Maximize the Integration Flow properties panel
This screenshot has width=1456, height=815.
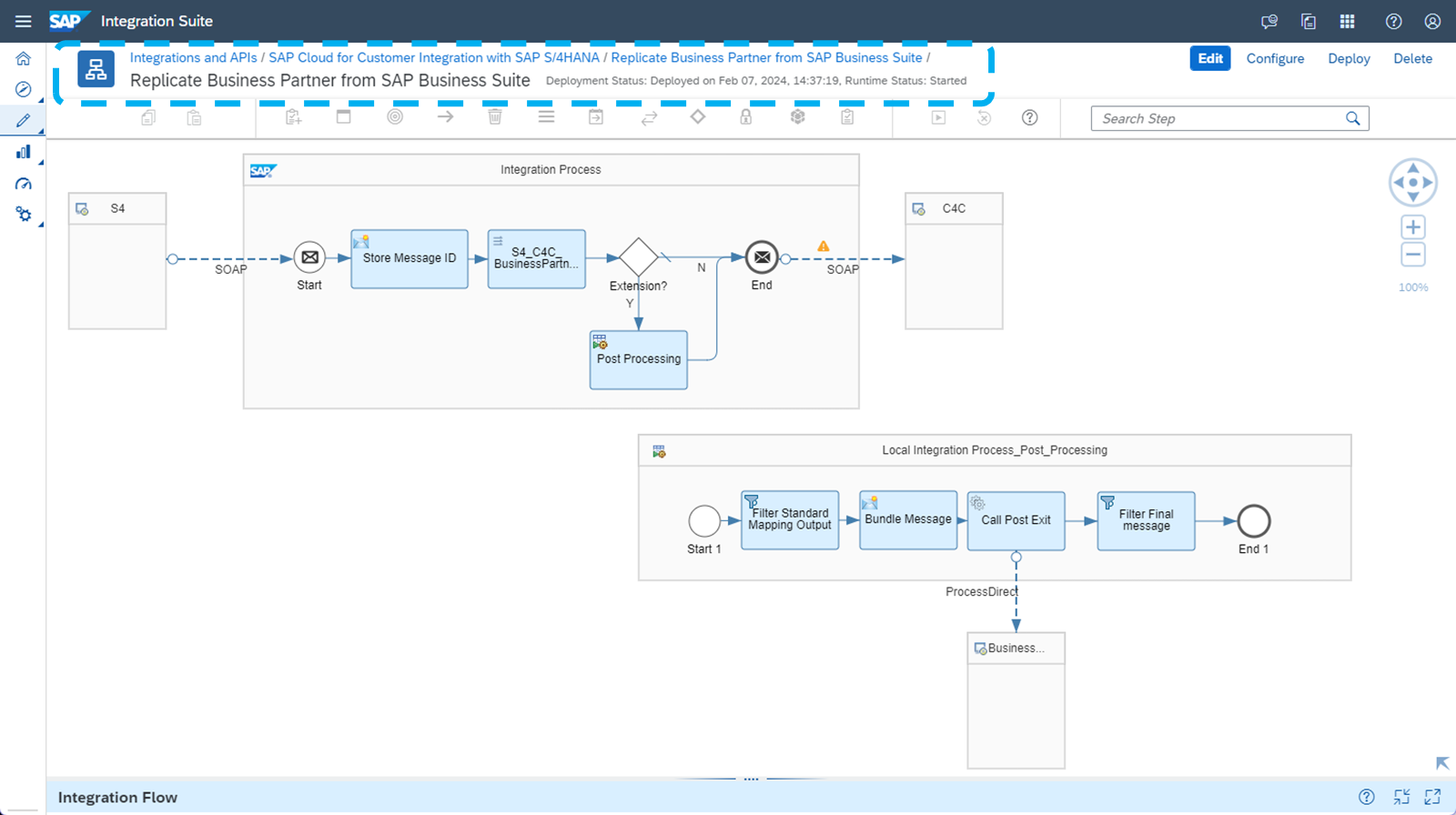coord(1432,797)
